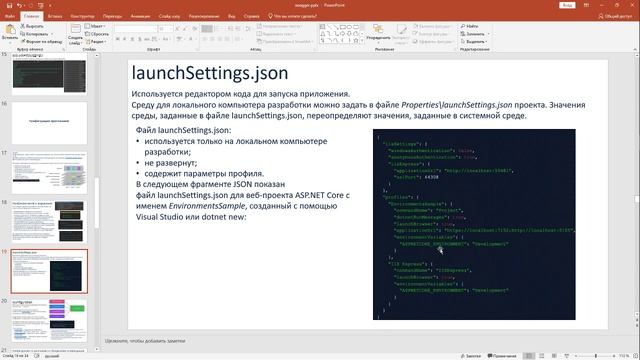The image size is (640, 360).
Task: Cut selection with Вырезать
Action: pos(32,26)
